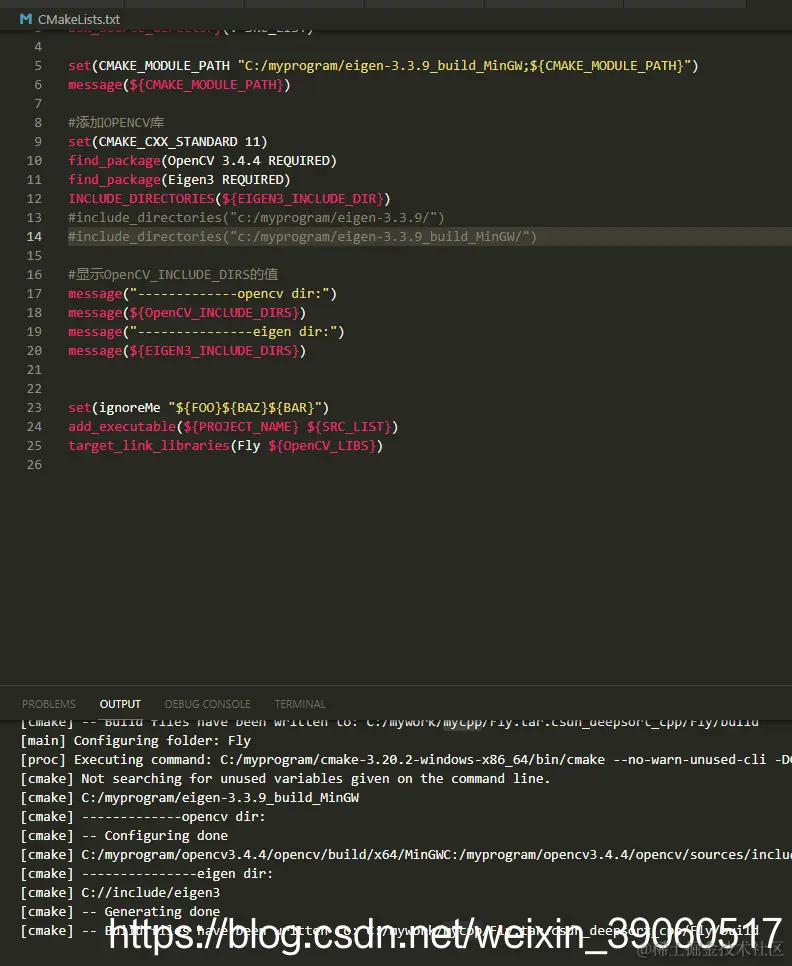
Task: Click commented include_directories eigen-3.3.9/ line 13
Action: click(x=256, y=217)
